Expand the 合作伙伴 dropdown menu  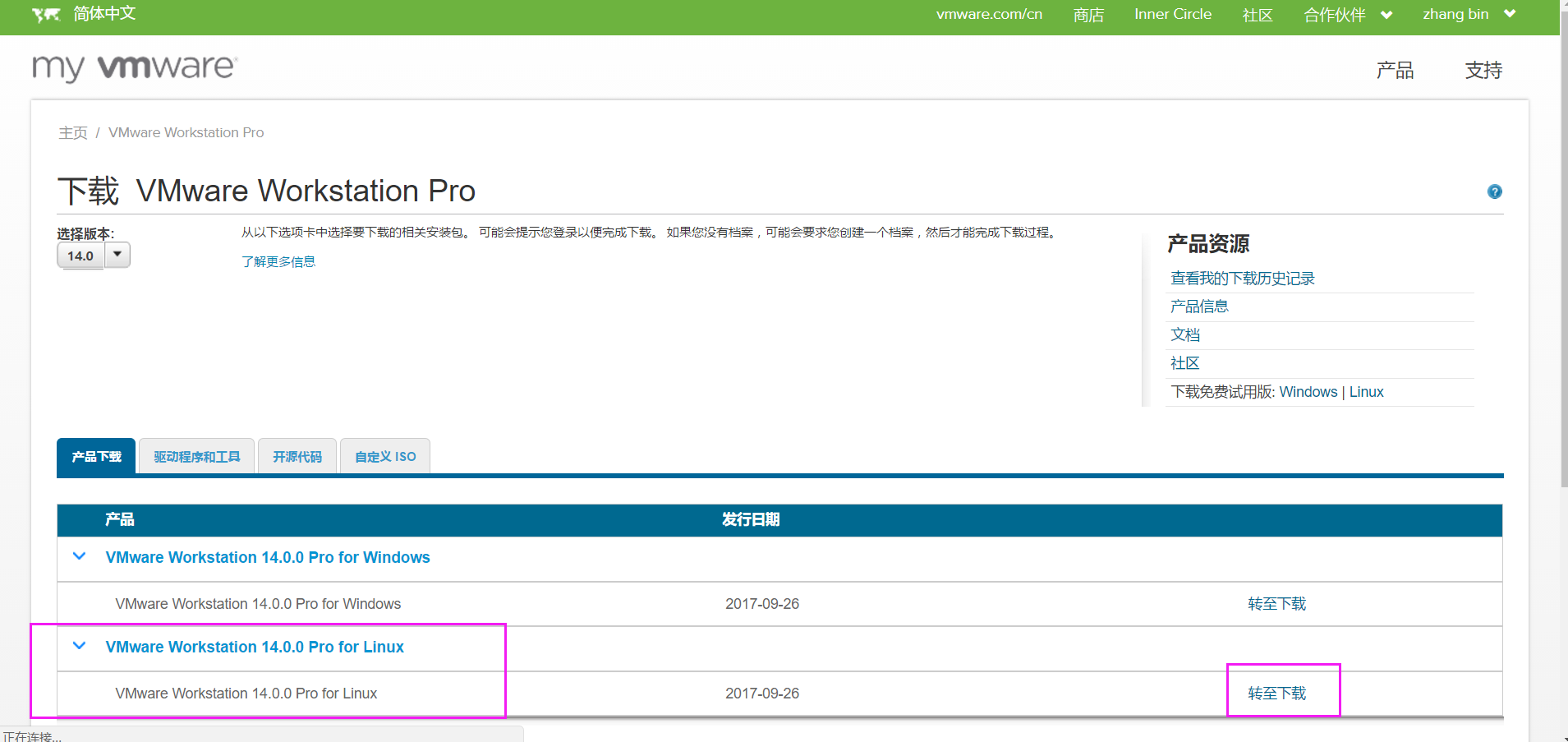(1348, 15)
